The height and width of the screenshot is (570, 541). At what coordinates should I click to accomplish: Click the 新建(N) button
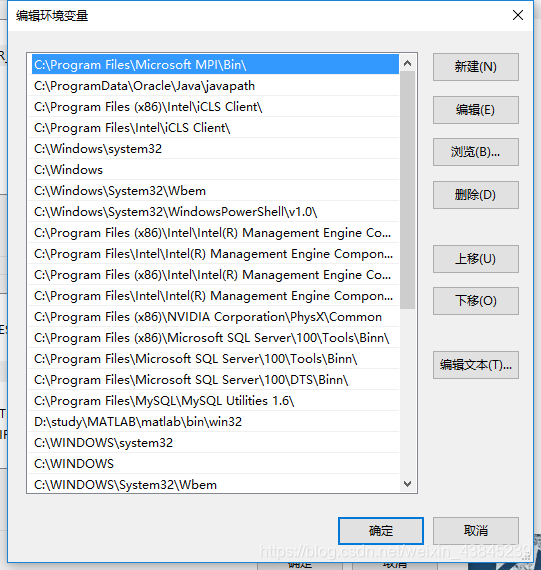point(476,67)
